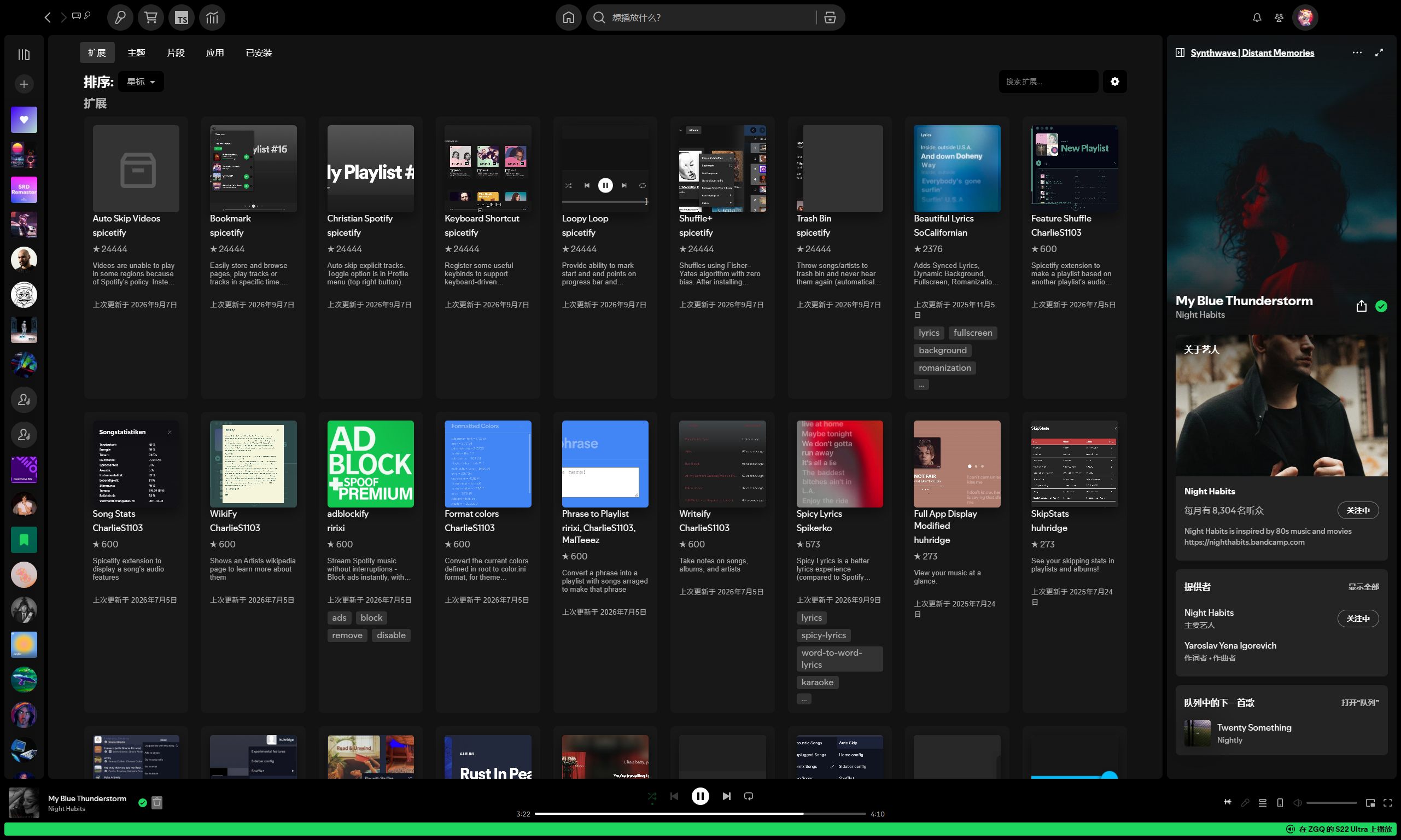The height and width of the screenshot is (840, 1401).
Task: Click Night Habits artist name in now-playing bar
Action: pyautogui.click(x=67, y=809)
